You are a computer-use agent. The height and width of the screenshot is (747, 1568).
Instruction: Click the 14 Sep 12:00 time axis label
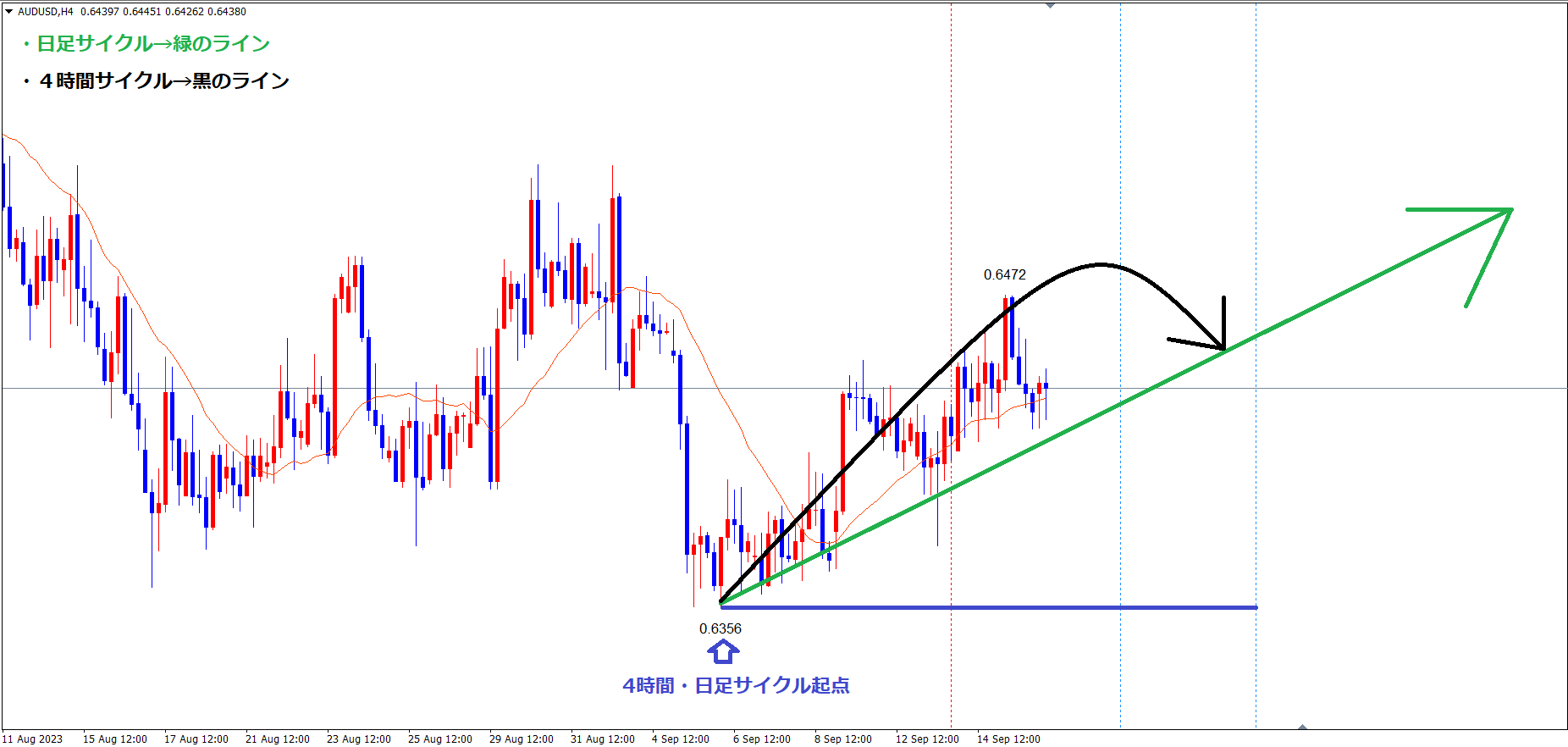[1008, 739]
